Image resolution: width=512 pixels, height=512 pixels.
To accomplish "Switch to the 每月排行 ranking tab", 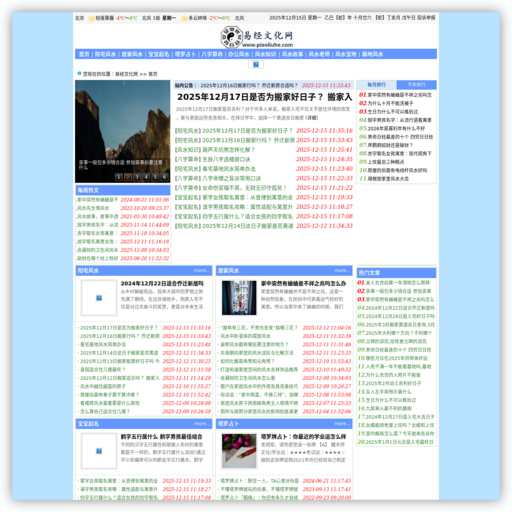I will pyautogui.click(x=376, y=85).
